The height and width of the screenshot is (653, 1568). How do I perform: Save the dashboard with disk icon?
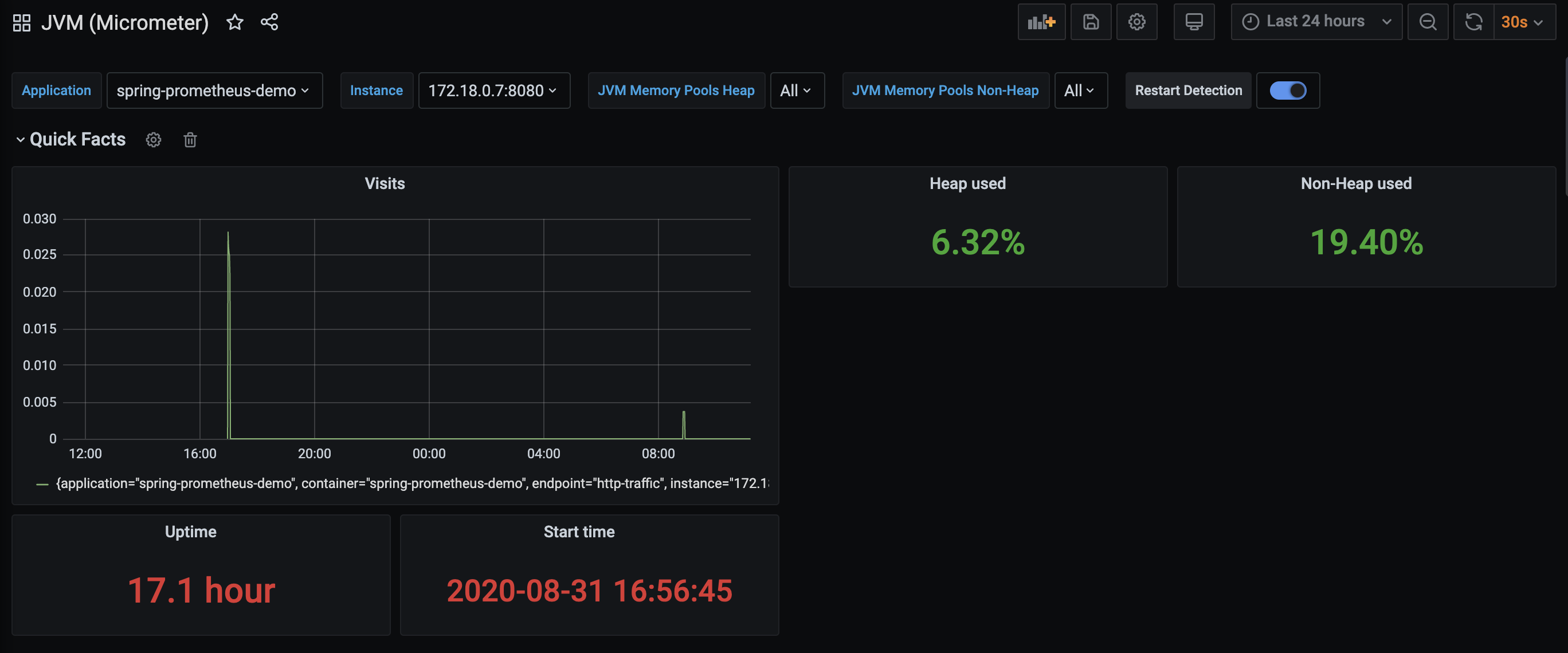(1090, 22)
